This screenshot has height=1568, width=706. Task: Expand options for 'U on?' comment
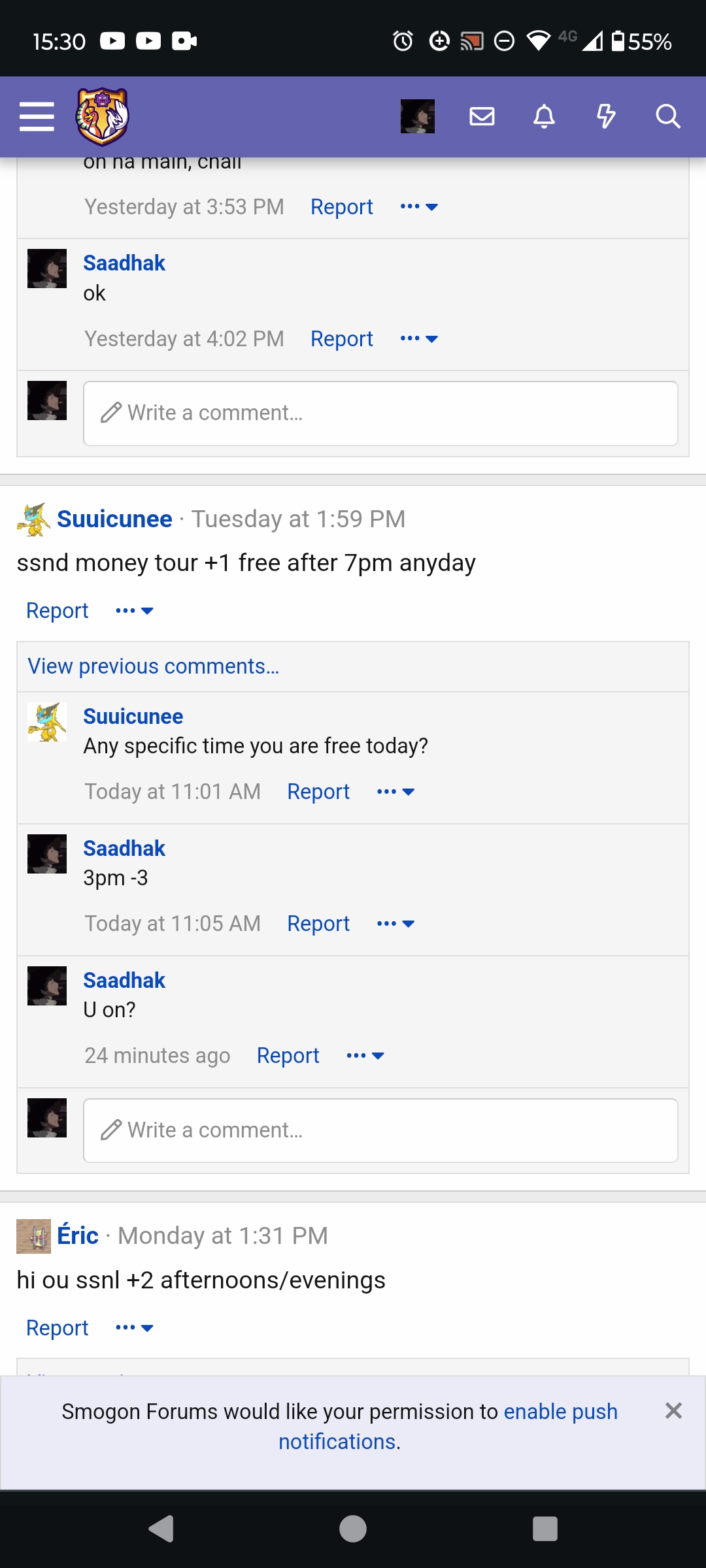point(365,1056)
